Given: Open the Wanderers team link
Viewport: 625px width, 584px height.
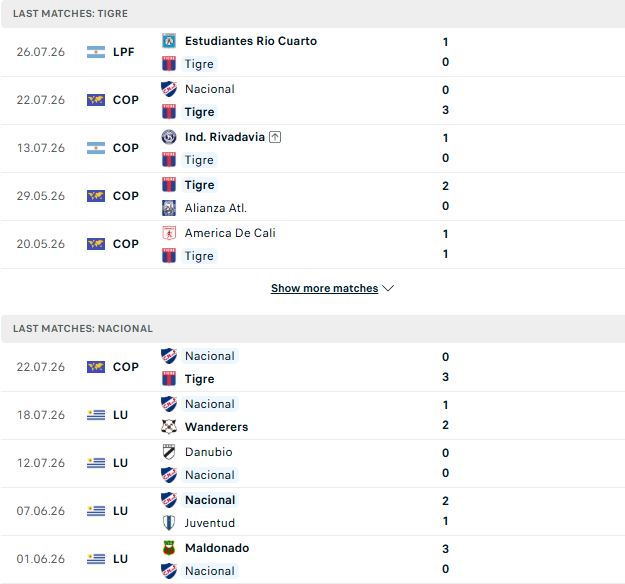Looking at the screenshot, I should pyautogui.click(x=216, y=427).
